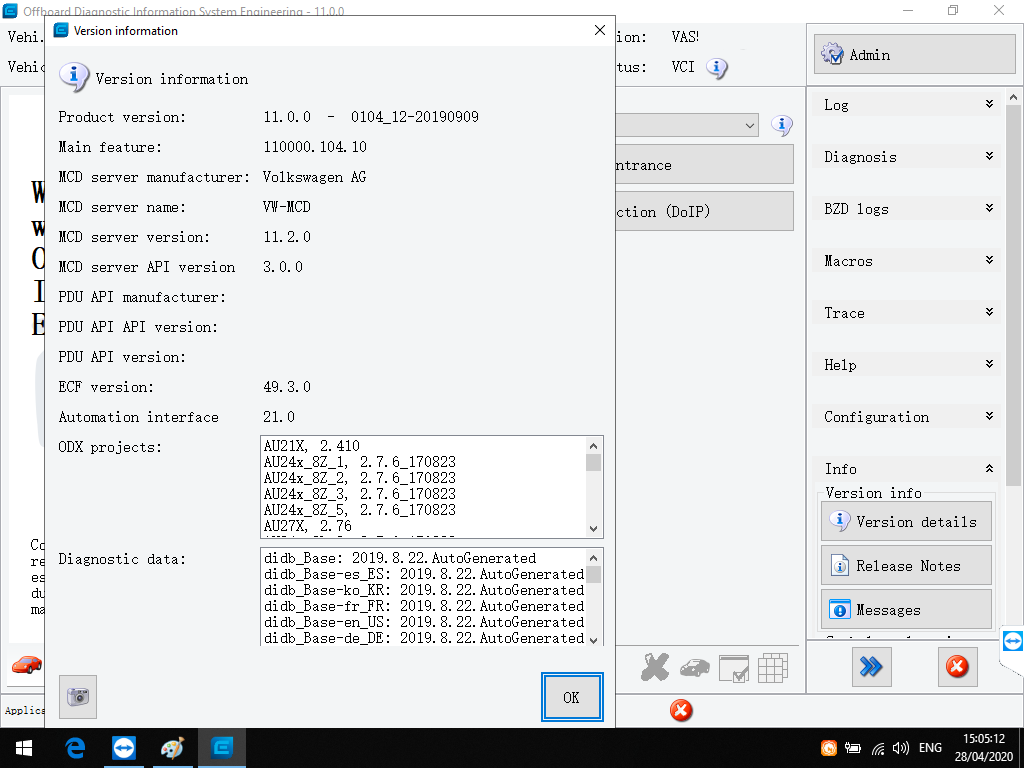Click the ENG language indicator
The width and height of the screenshot is (1024, 768).
click(930, 748)
